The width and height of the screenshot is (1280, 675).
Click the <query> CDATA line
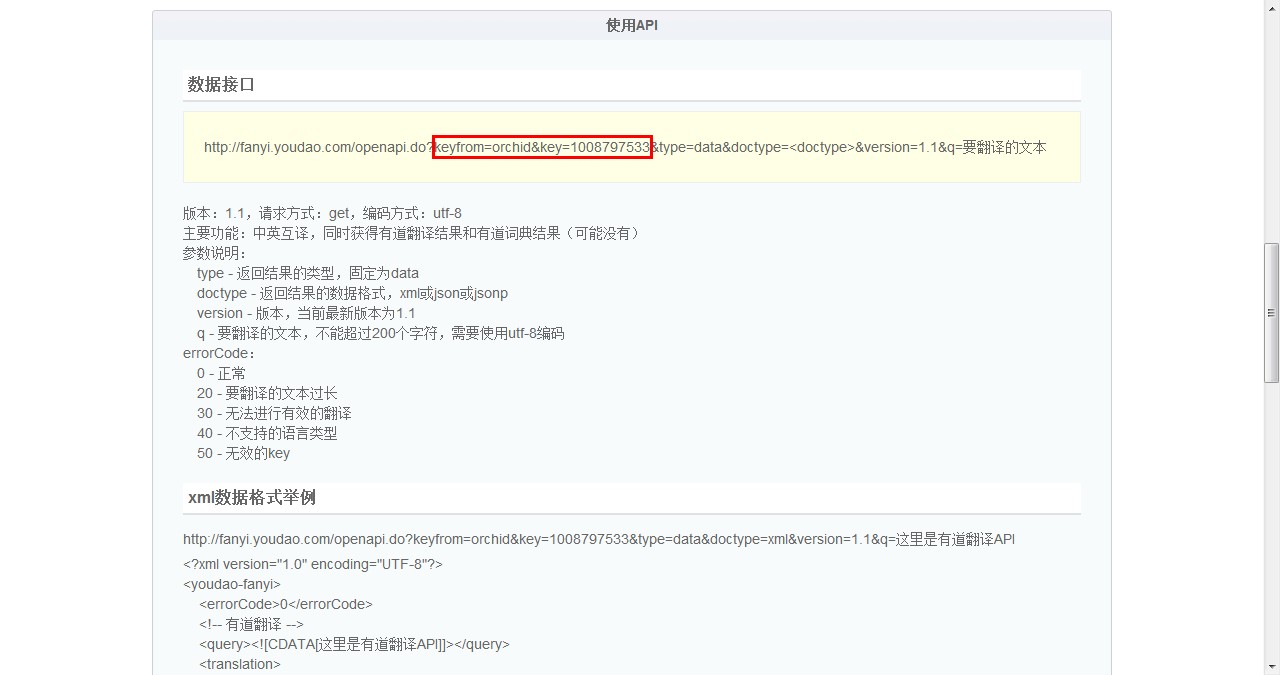(x=354, y=644)
